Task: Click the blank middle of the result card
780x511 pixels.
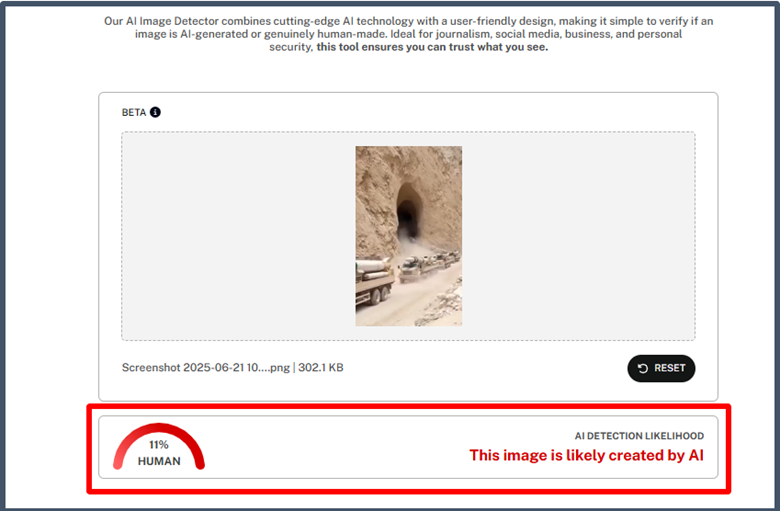Action: click(x=338, y=447)
